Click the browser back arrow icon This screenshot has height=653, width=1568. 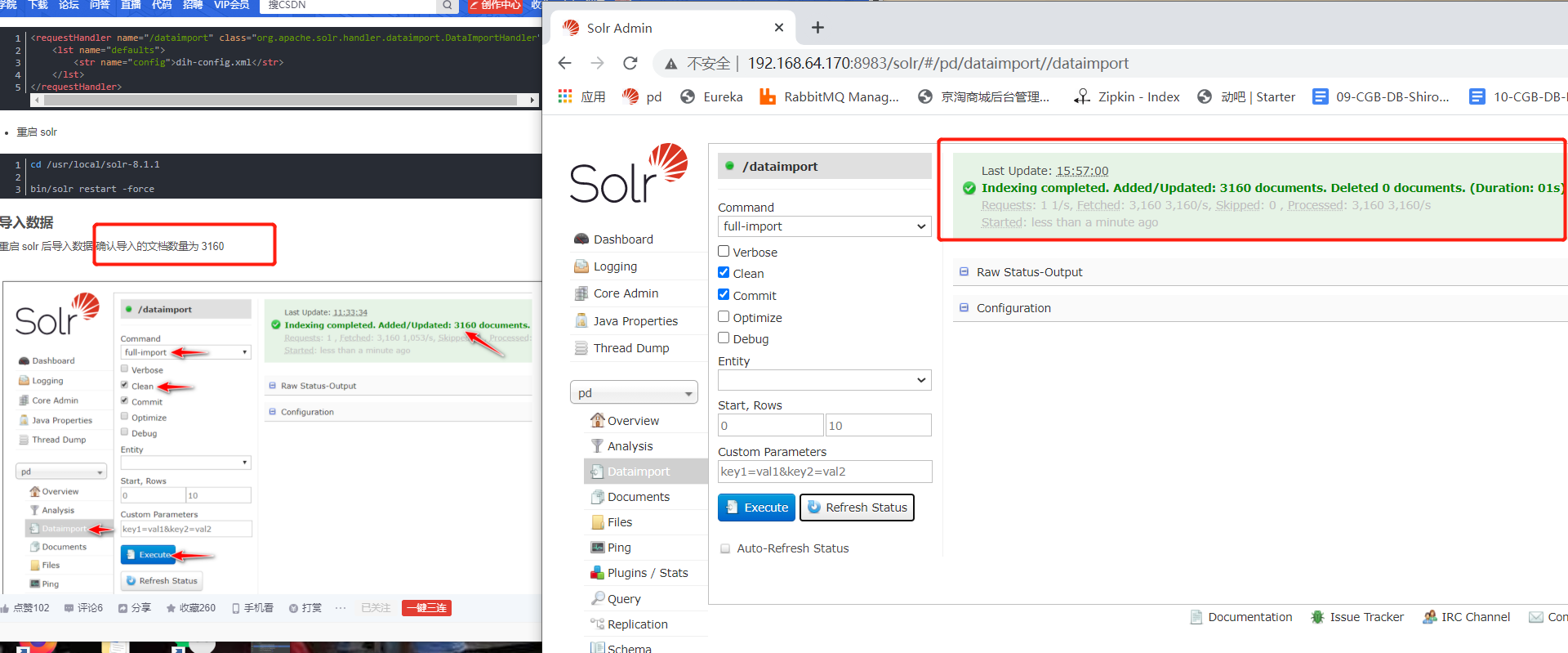tap(564, 63)
